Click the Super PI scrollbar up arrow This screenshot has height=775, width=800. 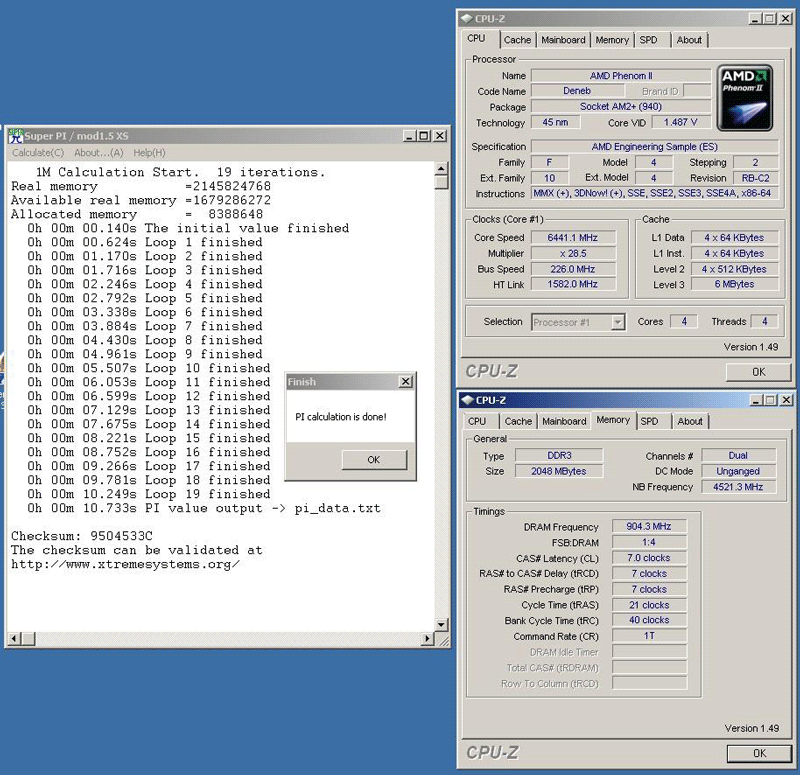(x=442, y=167)
